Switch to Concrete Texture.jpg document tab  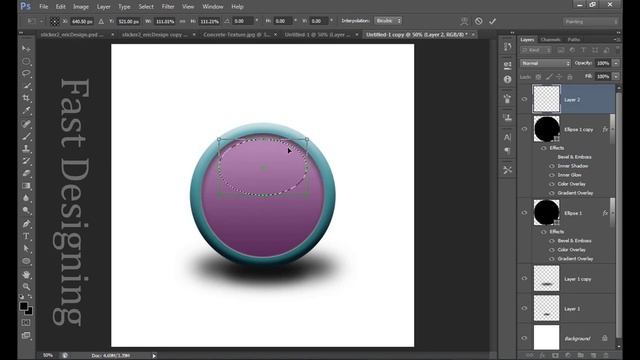(237, 35)
